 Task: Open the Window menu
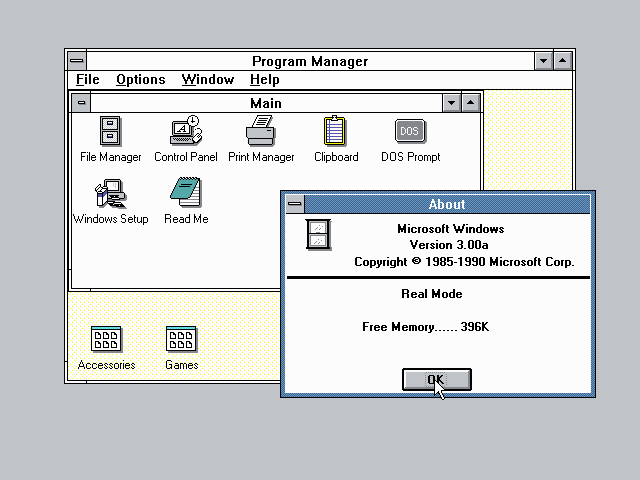pyautogui.click(x=208, y=80)
